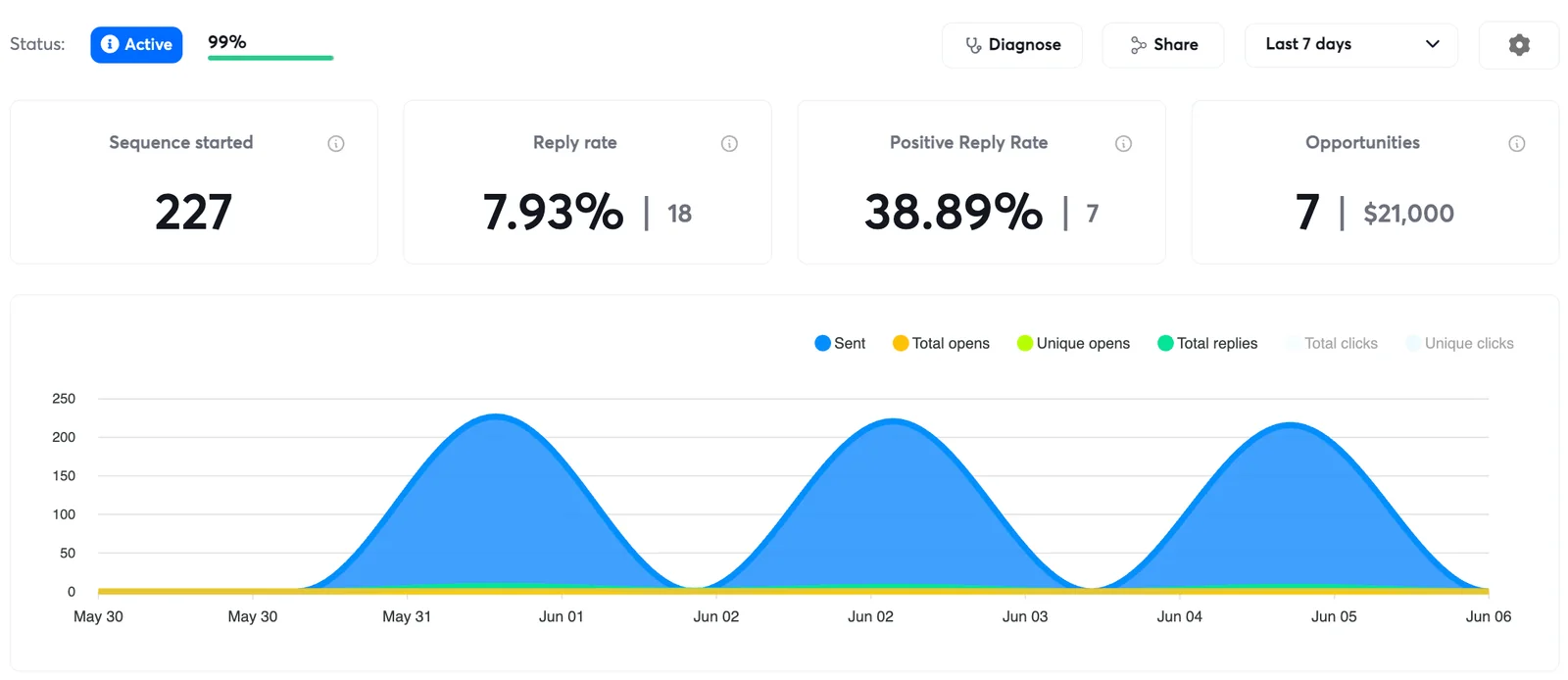Click the Positive Reply Rate title
Screen dimensions: 1568x680
pyautogui.click(x=968, y=143)
